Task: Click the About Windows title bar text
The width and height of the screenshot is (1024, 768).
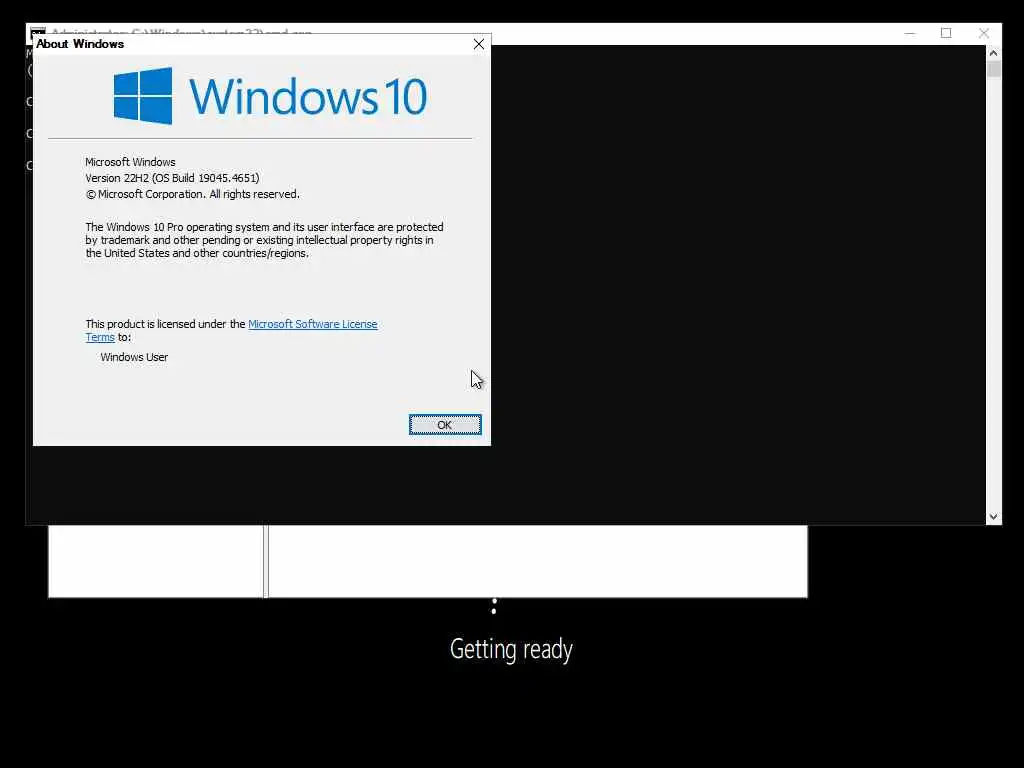Action: coord(80,44)
